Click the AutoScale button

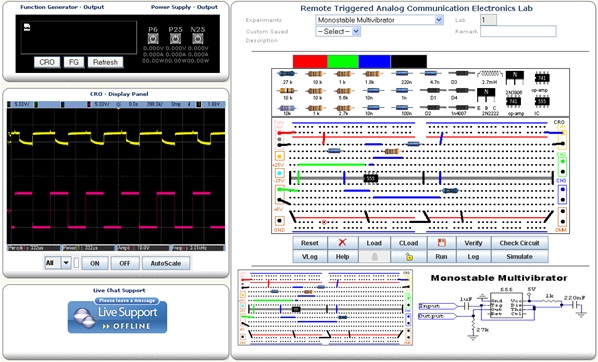[x=166, y=263]
